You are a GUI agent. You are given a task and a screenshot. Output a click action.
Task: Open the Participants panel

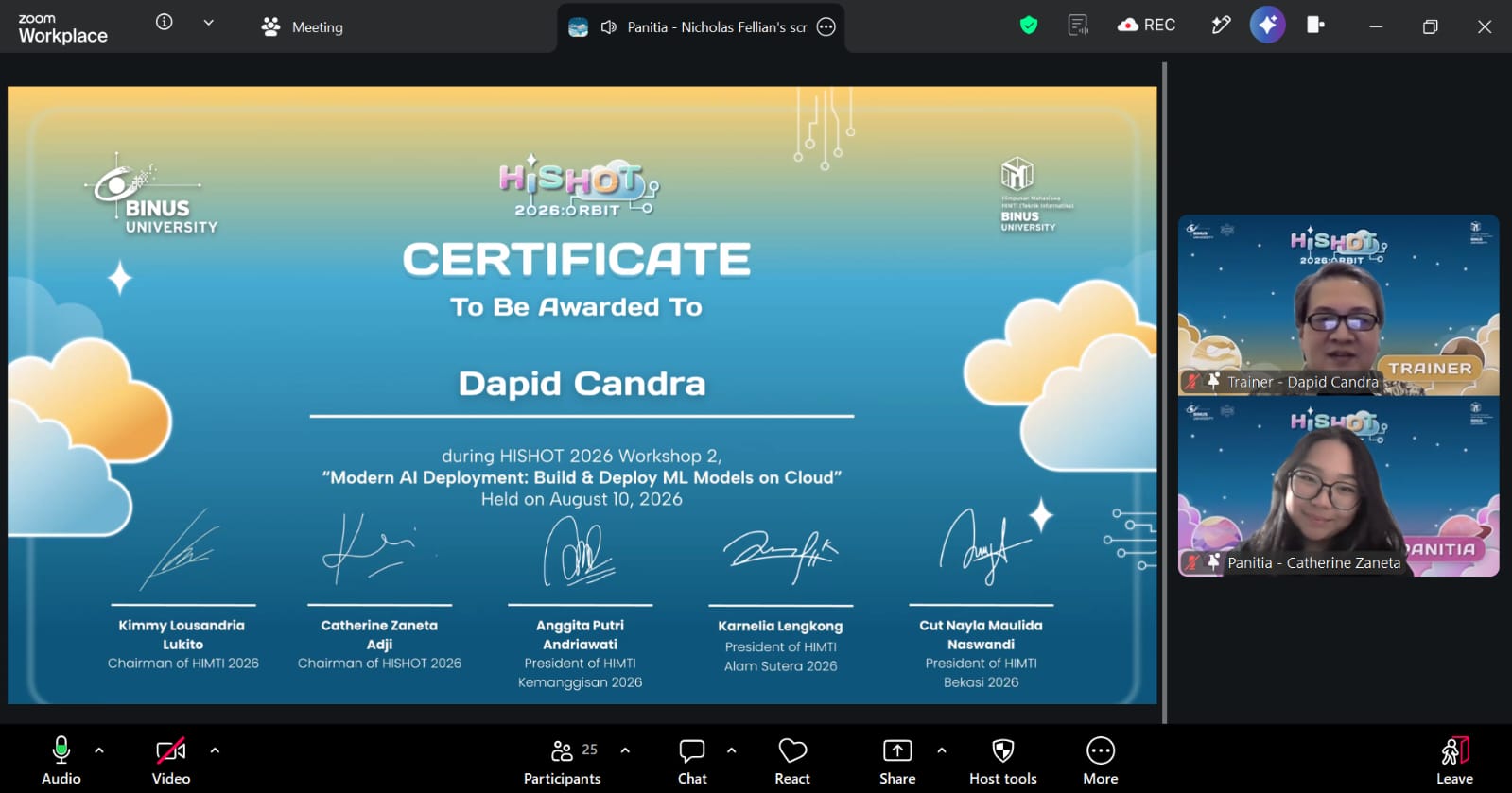[x=563, y=761]
